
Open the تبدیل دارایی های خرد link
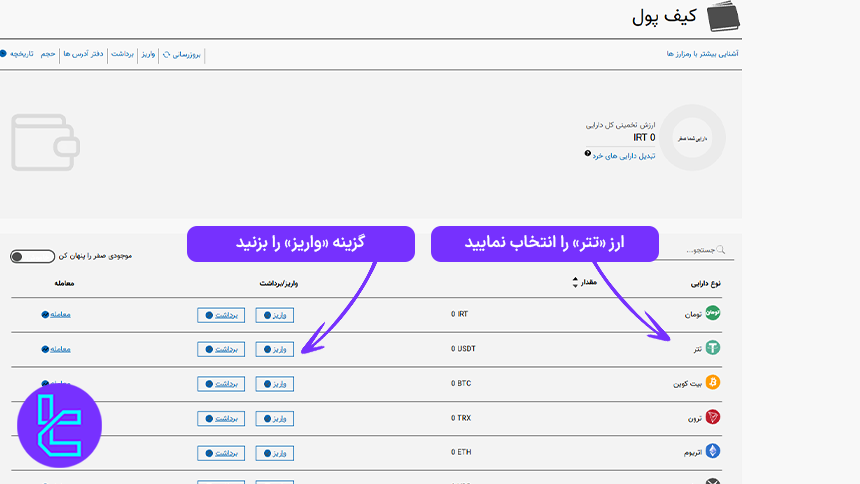tap(624, 156)
